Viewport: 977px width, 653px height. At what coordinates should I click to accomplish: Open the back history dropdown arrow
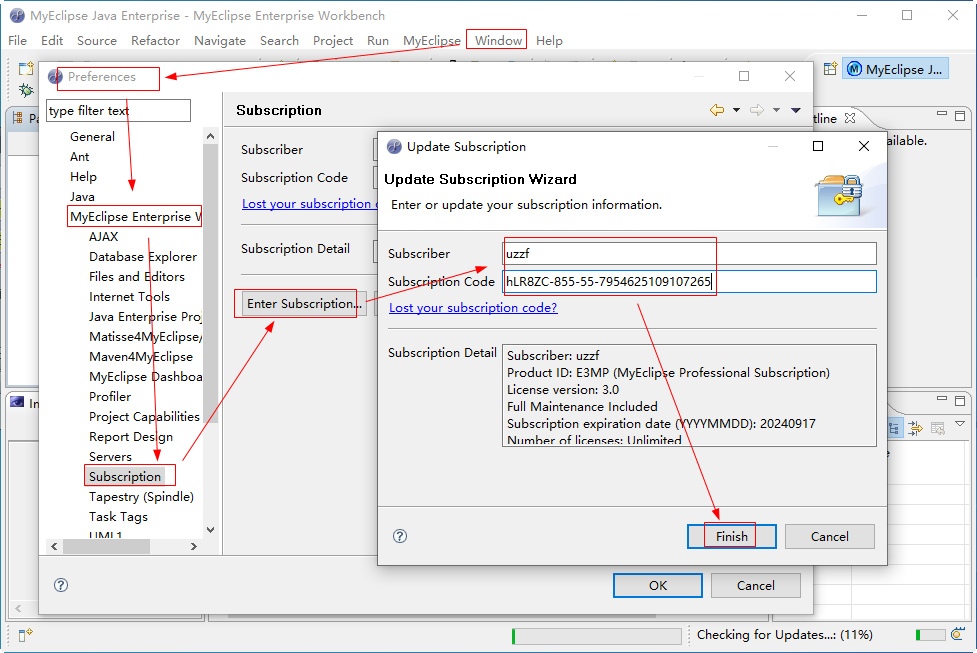(x=737, y=110)
